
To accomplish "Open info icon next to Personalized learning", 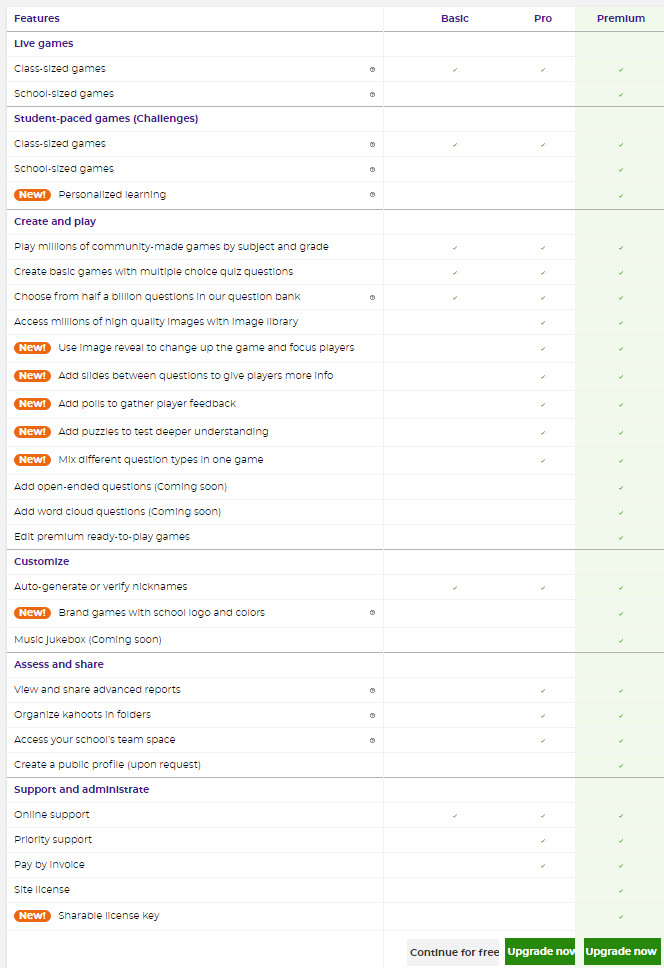I will point(372,194).
